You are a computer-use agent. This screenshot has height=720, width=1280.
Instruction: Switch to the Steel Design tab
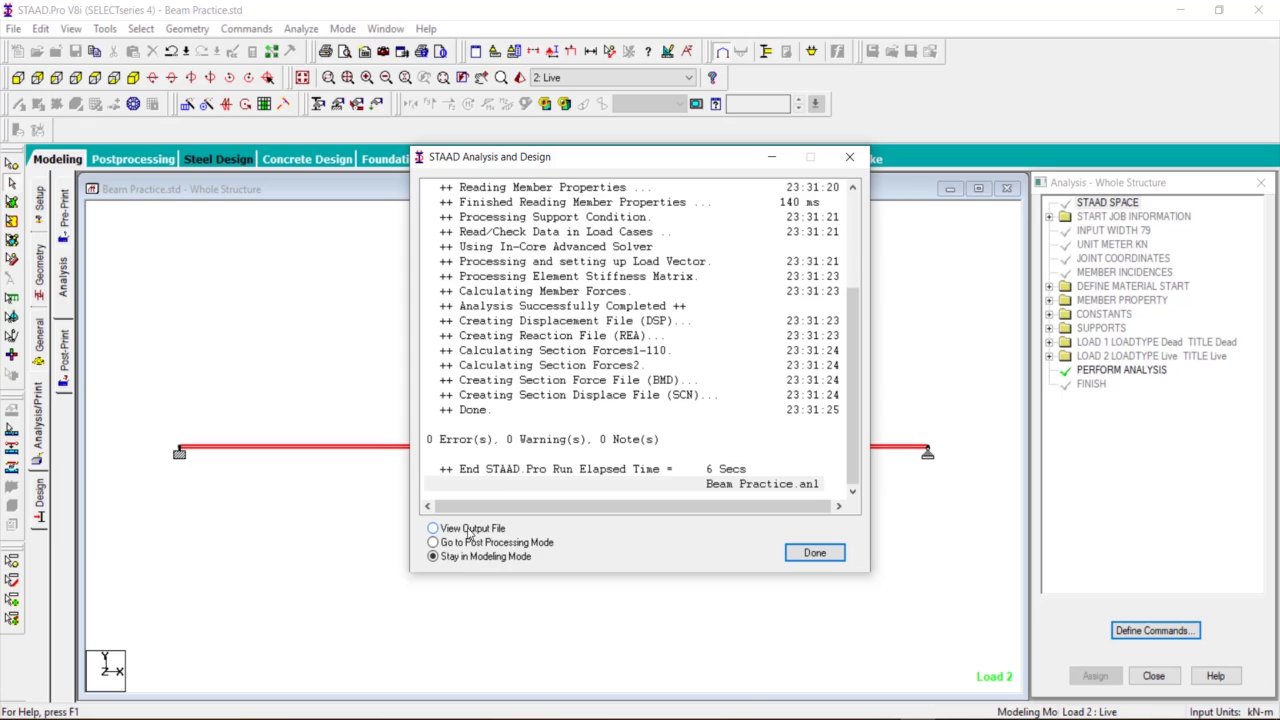point(218,159)
